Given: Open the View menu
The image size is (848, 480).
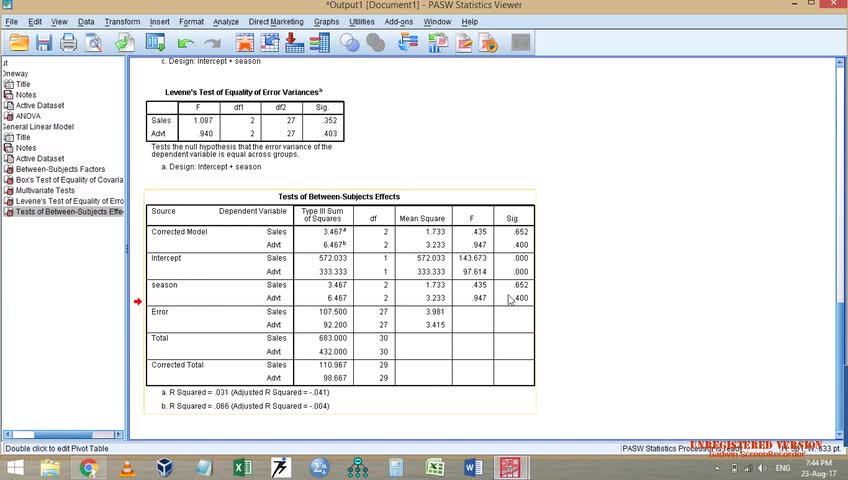Looking at the screenshot, I should [59, 22].
